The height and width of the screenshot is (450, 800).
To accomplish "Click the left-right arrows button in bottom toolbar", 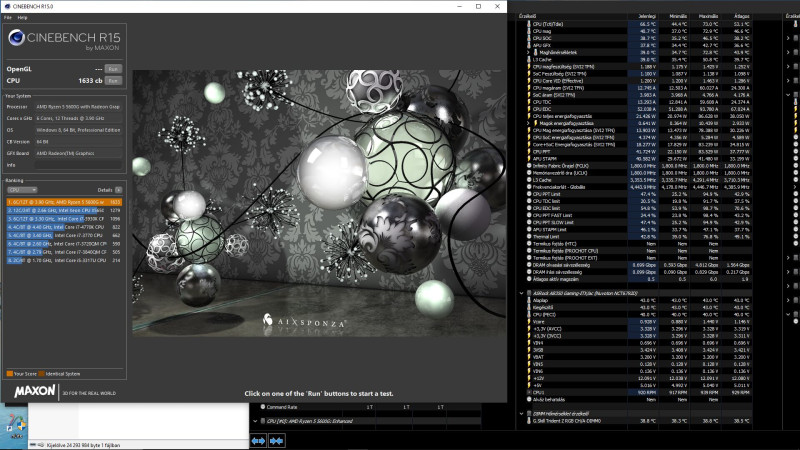I will click(258, 441).
